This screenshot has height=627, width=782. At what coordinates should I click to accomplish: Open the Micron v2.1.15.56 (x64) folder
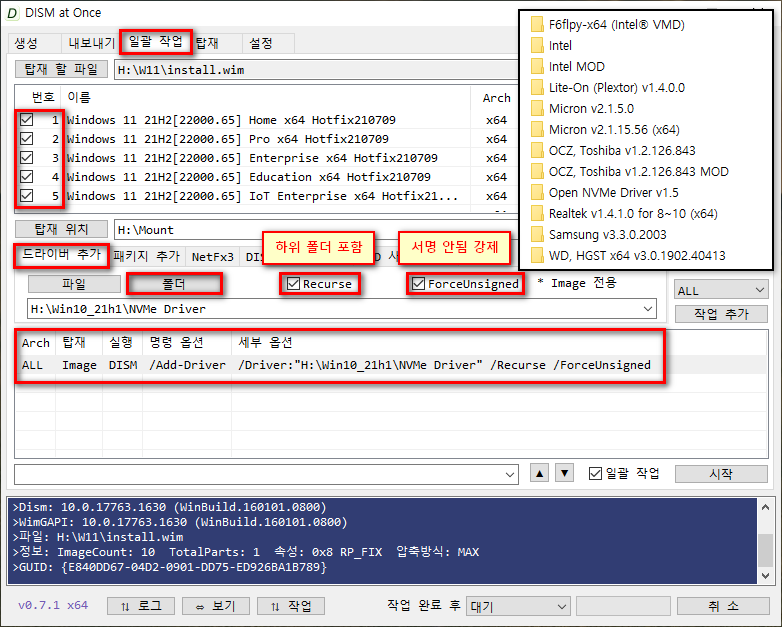605,129
